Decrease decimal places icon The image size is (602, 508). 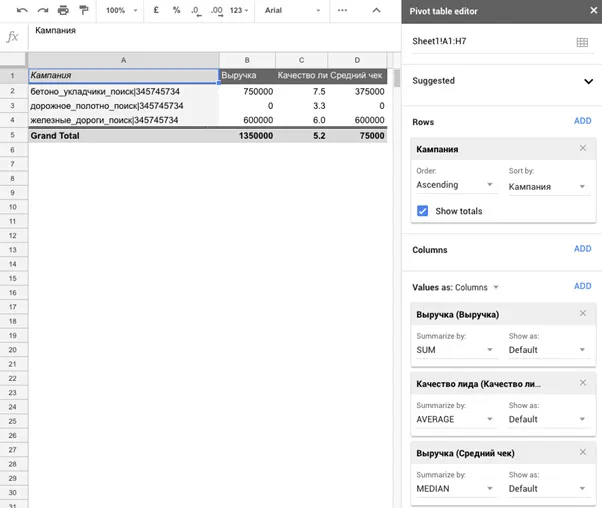click(196, 11)
